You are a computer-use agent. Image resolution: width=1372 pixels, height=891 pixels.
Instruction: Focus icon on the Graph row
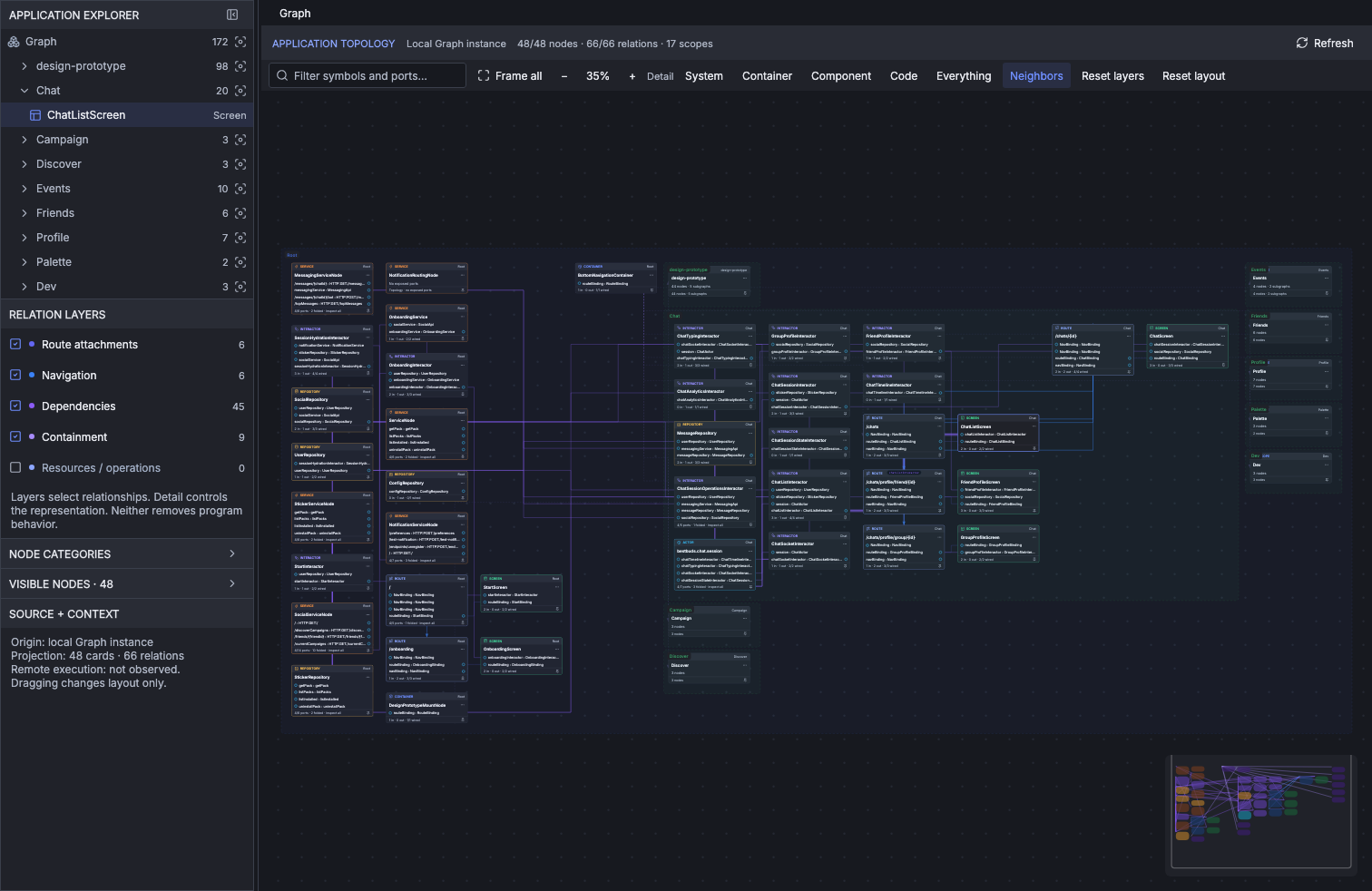[x=240, y=42]
